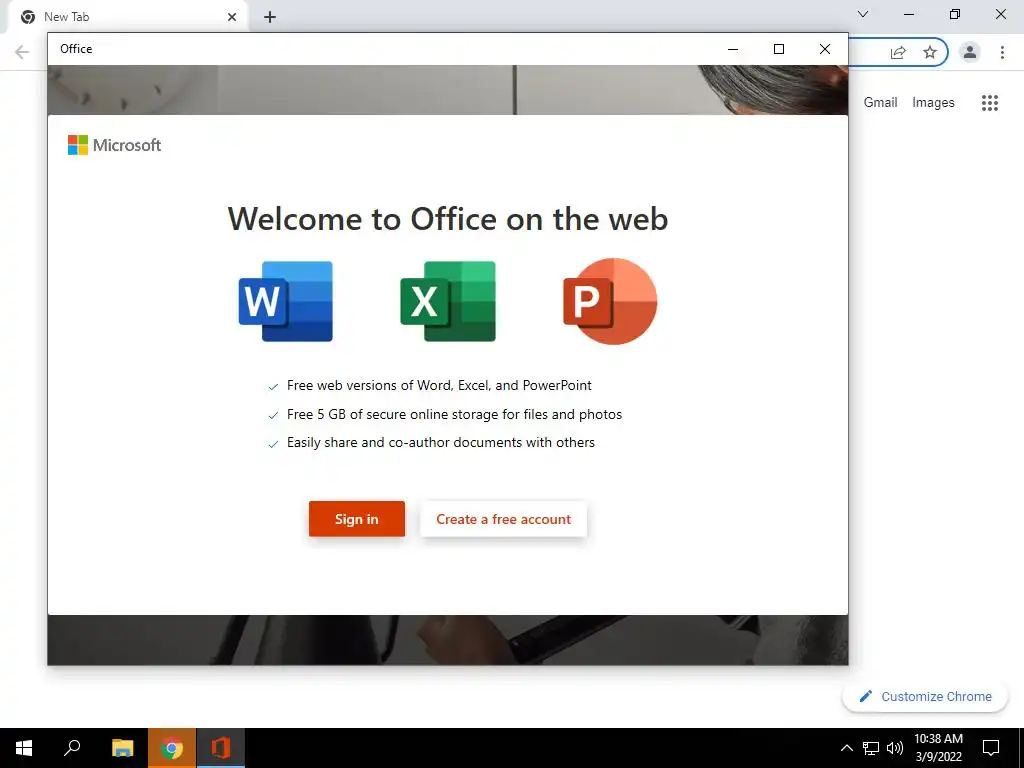The width and height of the screenshot is (1024, 768).
Task: Click the Customize Chrome button
Action: pyautogui.click(x=925, y=697)
